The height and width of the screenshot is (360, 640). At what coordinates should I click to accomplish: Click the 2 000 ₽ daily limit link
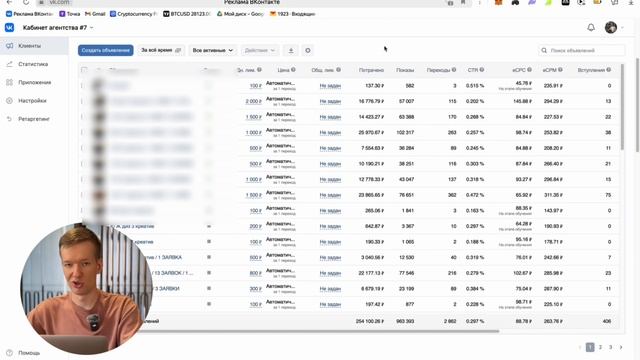point(253,101)
